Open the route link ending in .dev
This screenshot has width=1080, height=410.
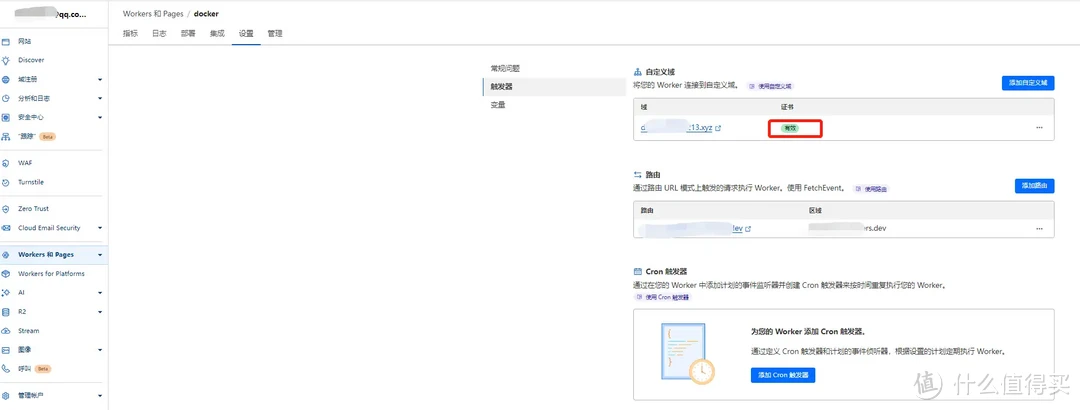click(x=691, y=229)
